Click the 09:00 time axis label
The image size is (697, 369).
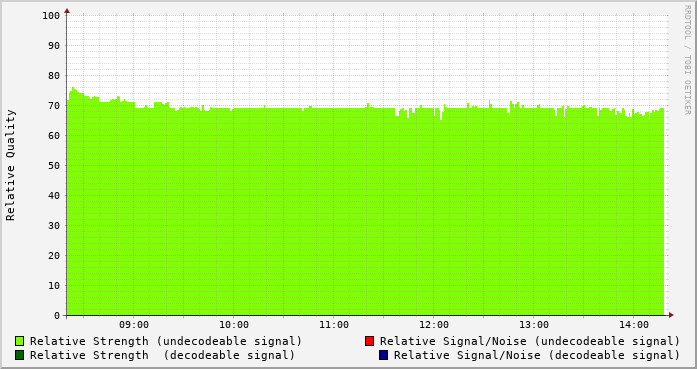coord(134,325)
